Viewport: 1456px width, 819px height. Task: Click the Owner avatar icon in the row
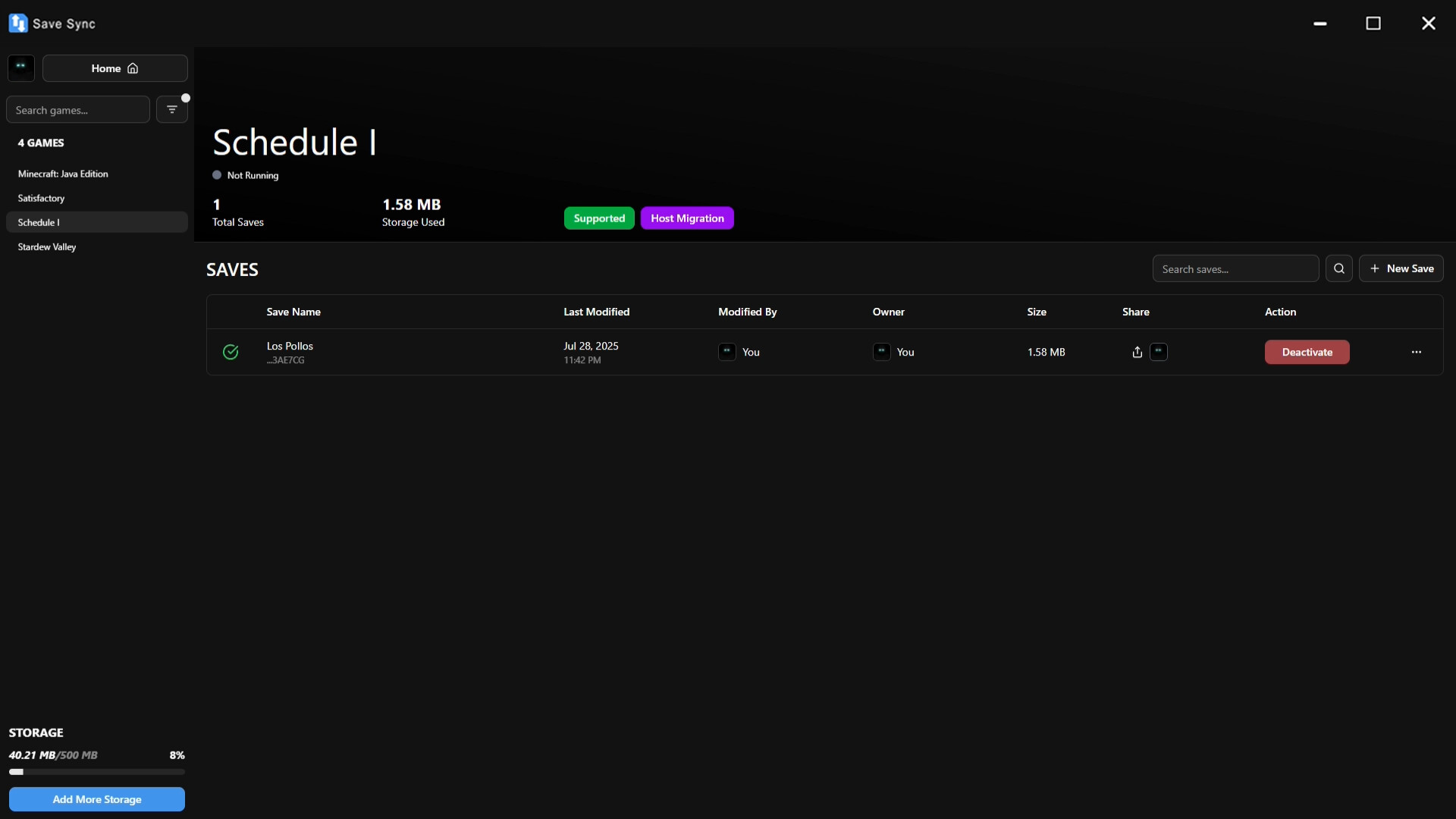[881, 352]
